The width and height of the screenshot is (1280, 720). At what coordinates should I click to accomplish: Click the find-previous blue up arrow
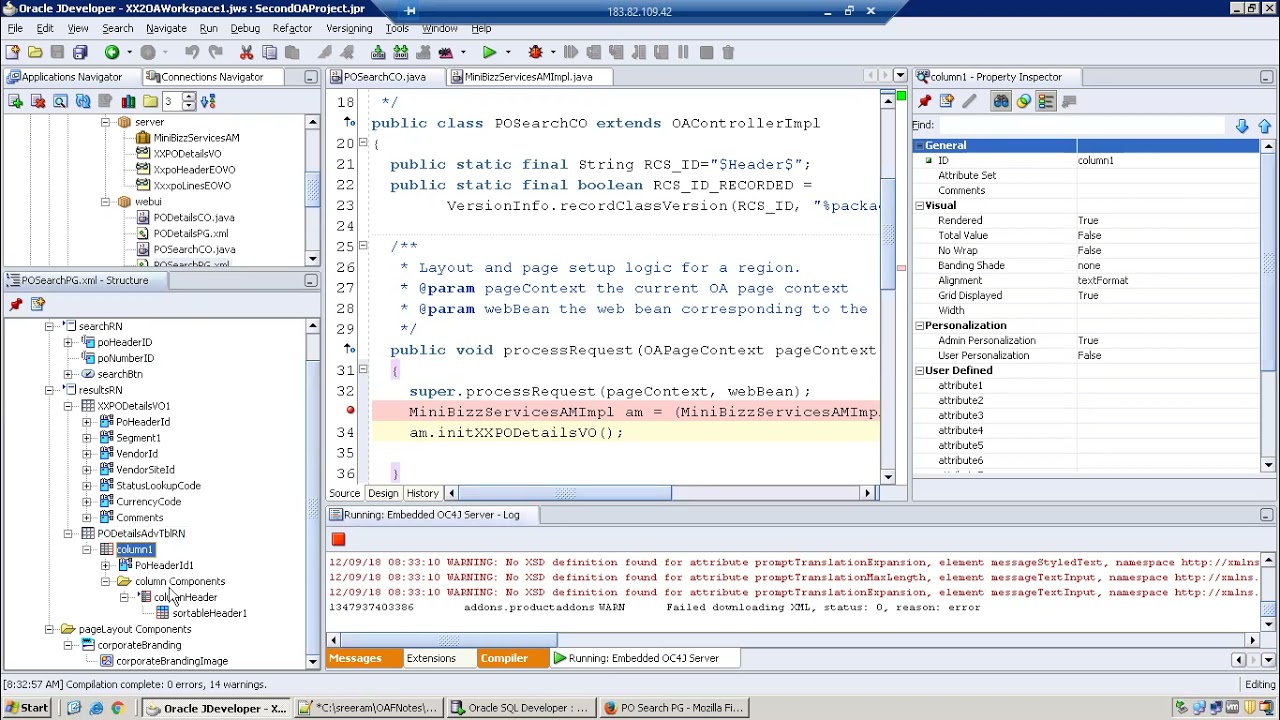click(x=1265, y=125)
